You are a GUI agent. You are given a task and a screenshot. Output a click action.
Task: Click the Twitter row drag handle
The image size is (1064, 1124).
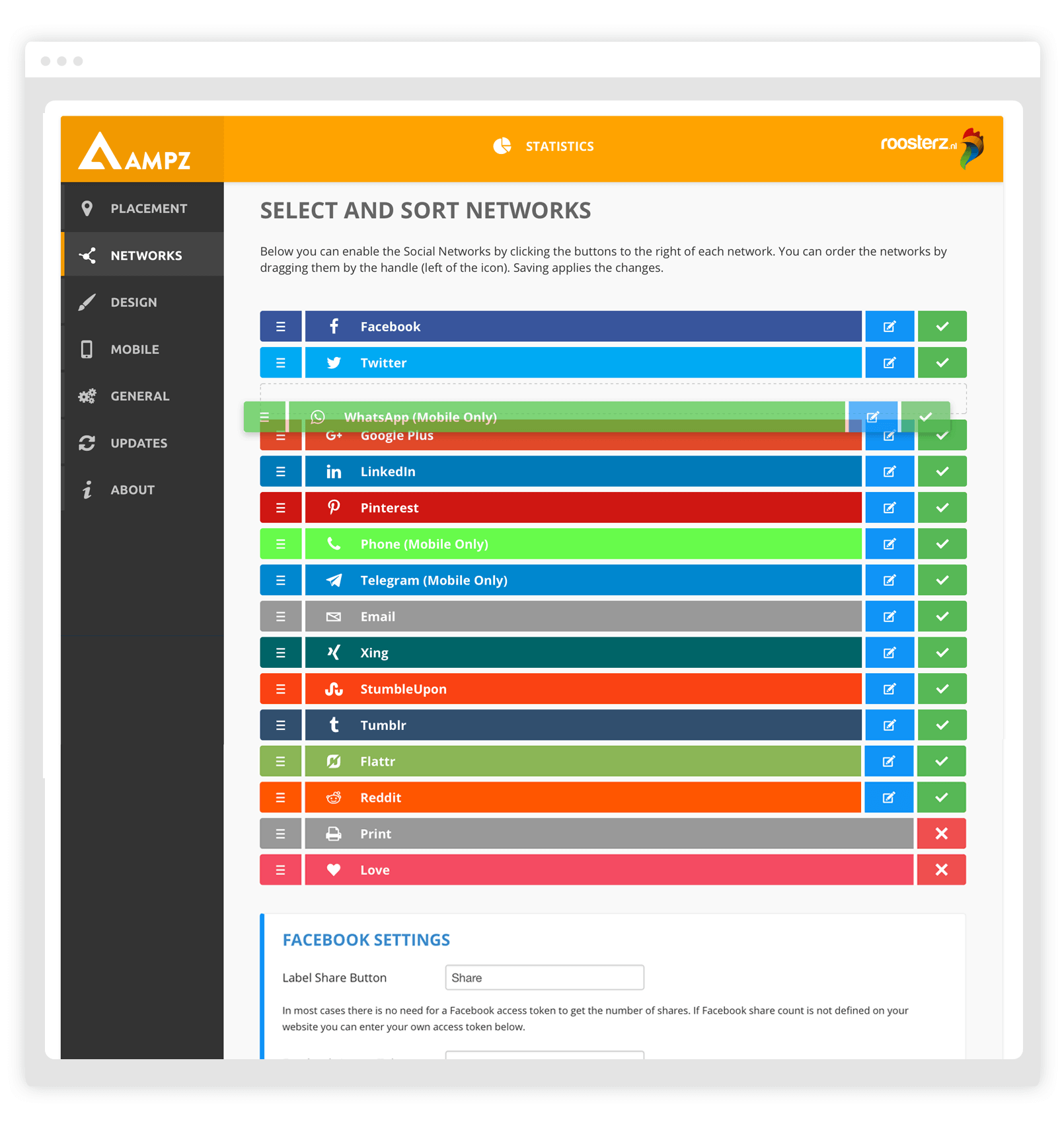click(x=280, y=363)
